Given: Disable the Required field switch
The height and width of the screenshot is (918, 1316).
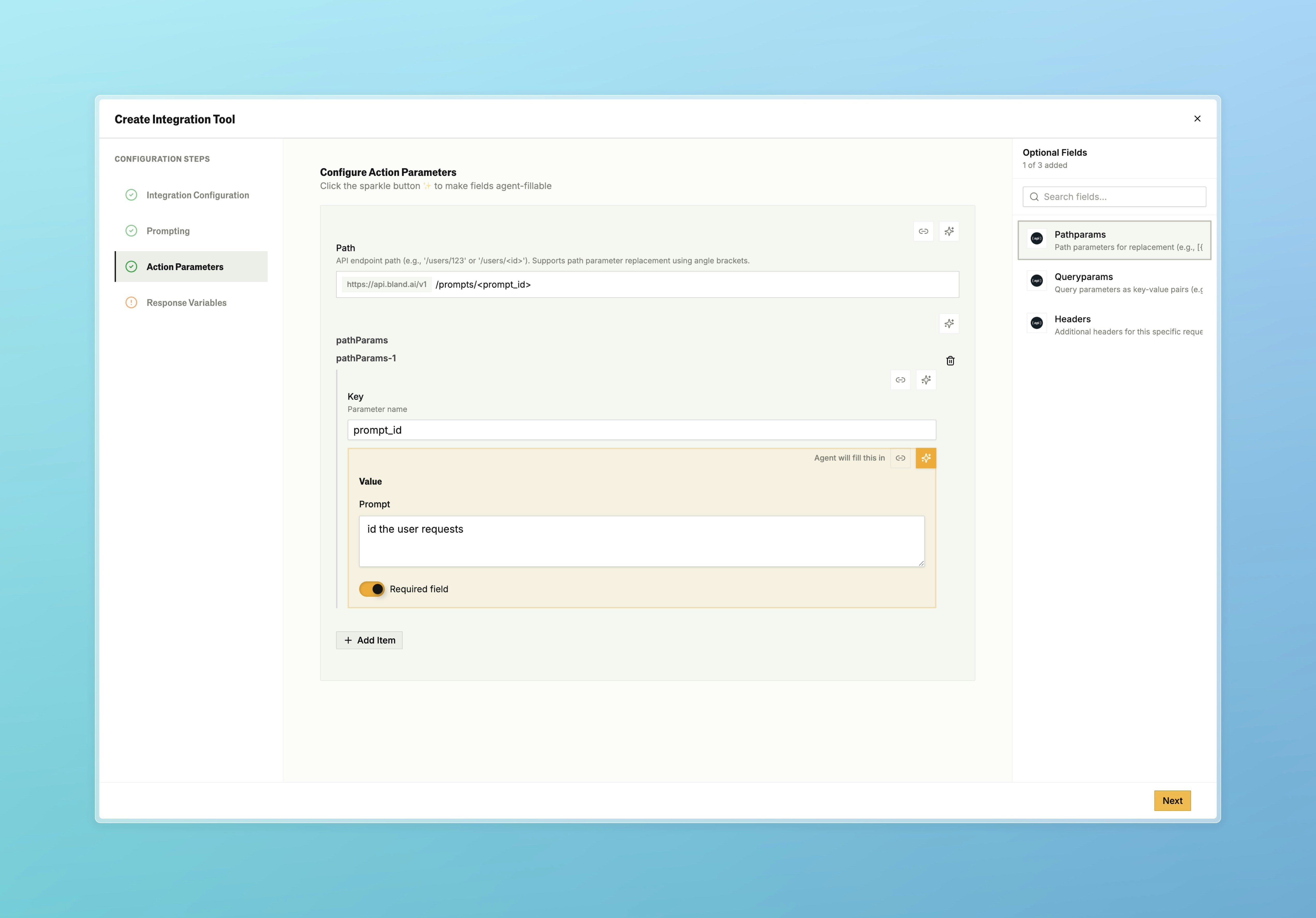Looking at the screenshot, I should 372,589.
